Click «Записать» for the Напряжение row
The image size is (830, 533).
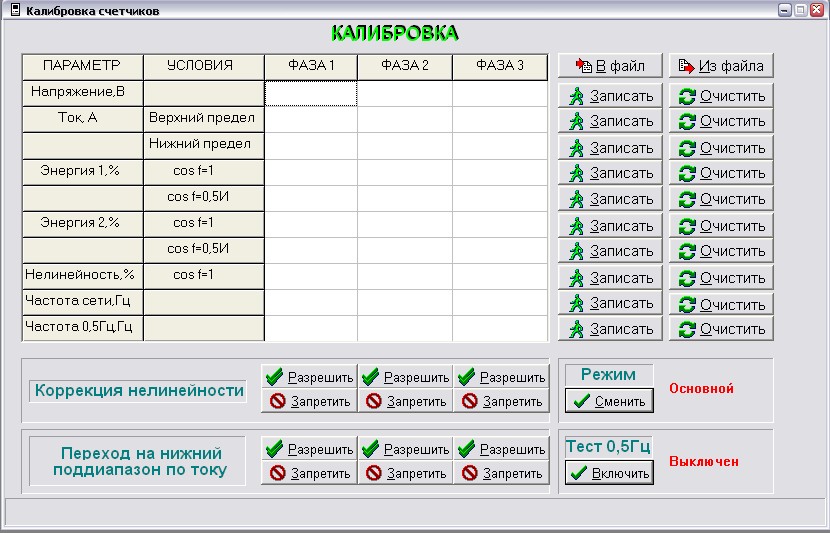(609, 96)
